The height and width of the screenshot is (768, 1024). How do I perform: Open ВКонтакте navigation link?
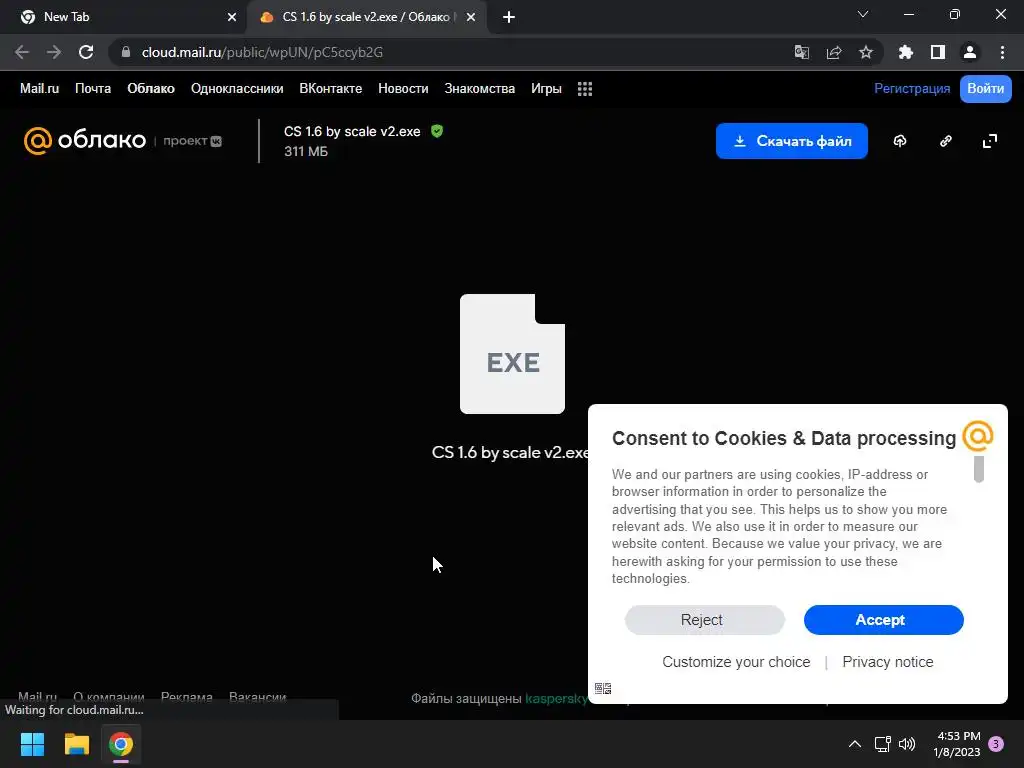coord(330,88)
